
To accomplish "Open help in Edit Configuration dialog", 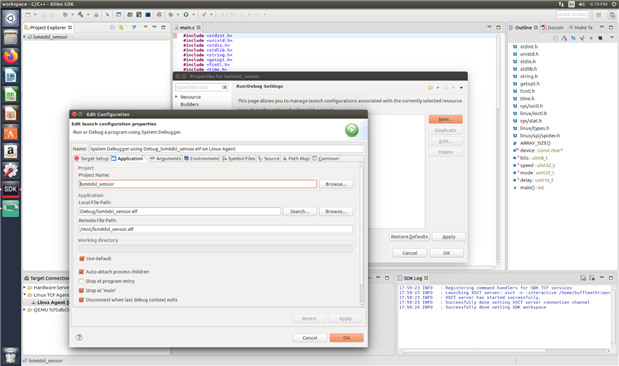I will (x=79, y=337).
